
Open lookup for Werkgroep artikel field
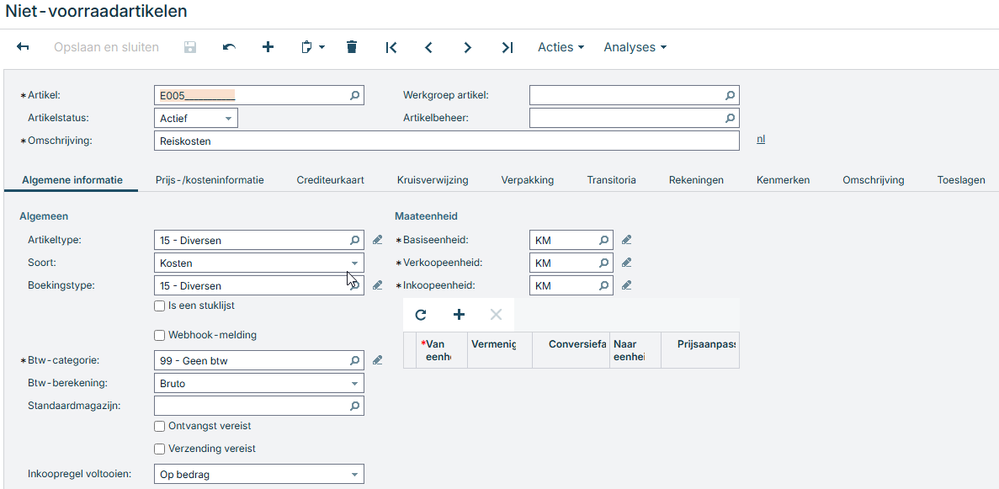(730, 96)
